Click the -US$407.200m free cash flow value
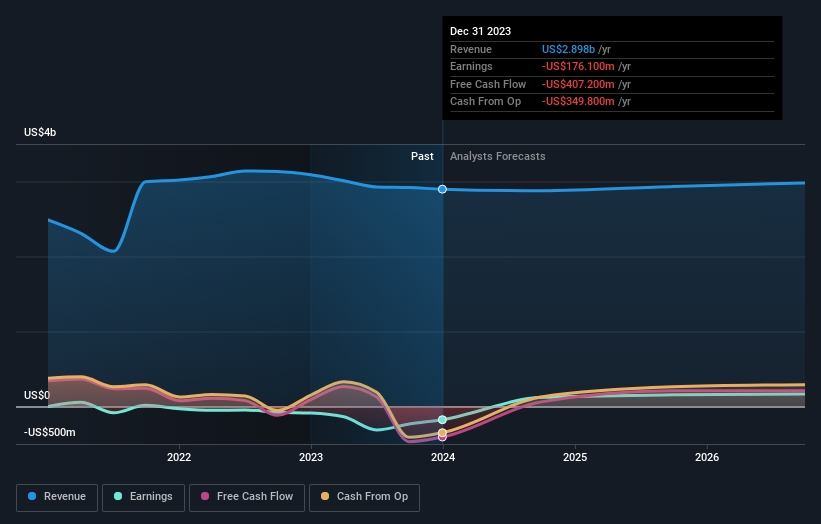This screenshot has height=524, width=821. click(x=578, y=84)
